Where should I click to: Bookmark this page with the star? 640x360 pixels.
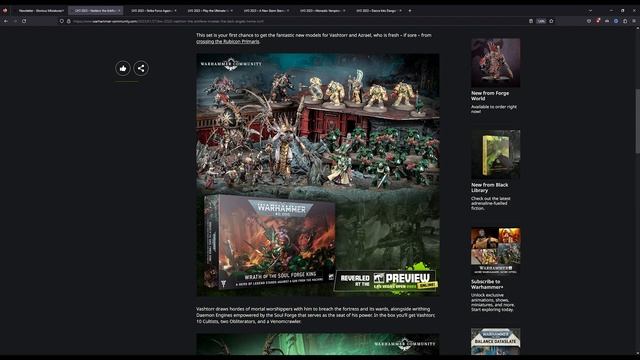point(551,21)
